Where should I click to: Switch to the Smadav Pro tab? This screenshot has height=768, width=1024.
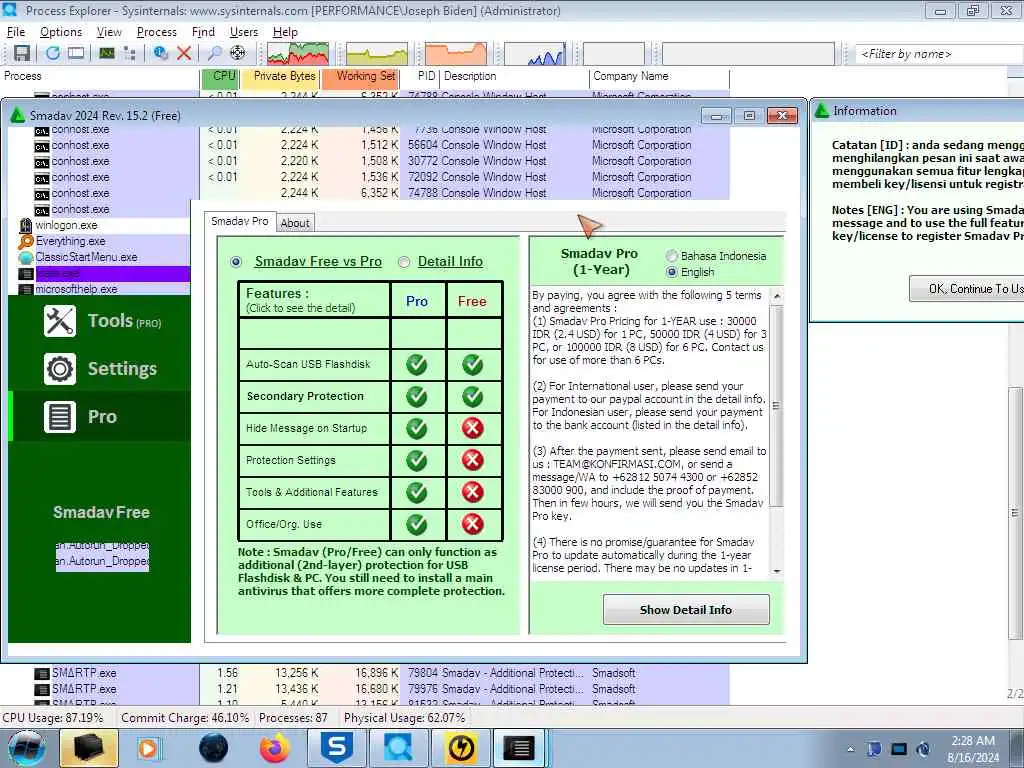tap(240, 221)
